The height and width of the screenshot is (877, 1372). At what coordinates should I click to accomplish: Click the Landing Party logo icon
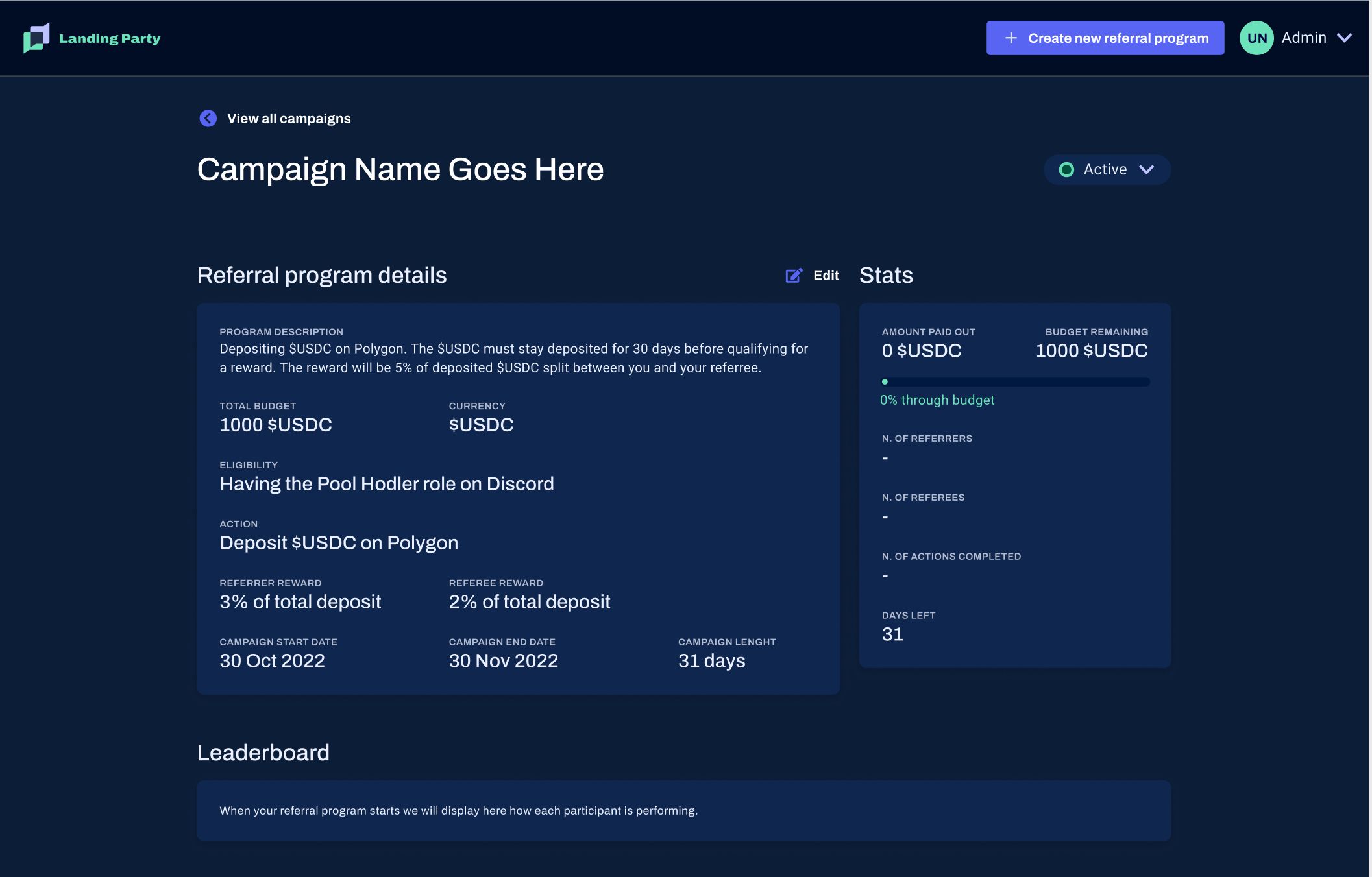point(36,38)
